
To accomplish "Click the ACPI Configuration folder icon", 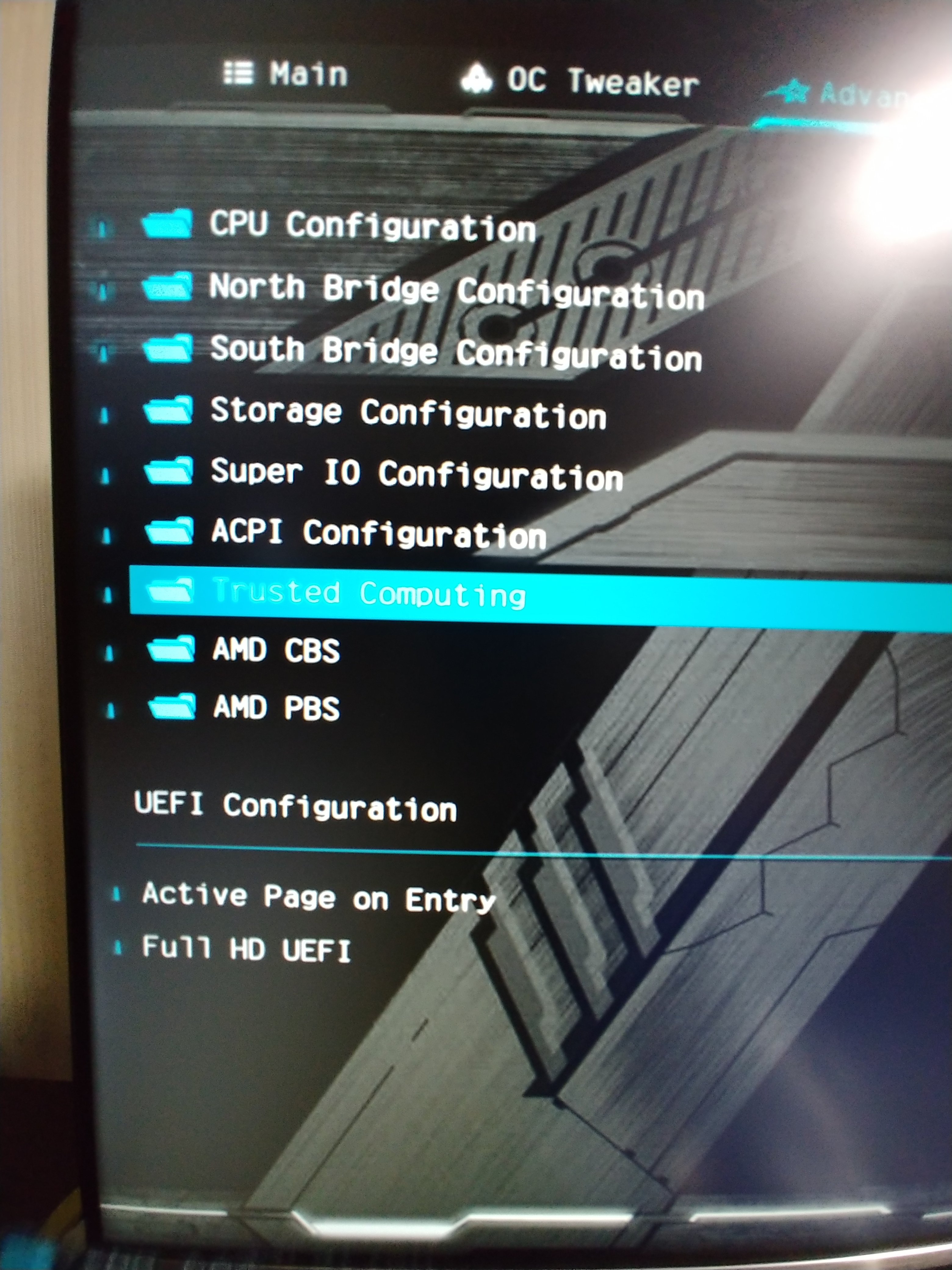I will click(x=169, y=531).
